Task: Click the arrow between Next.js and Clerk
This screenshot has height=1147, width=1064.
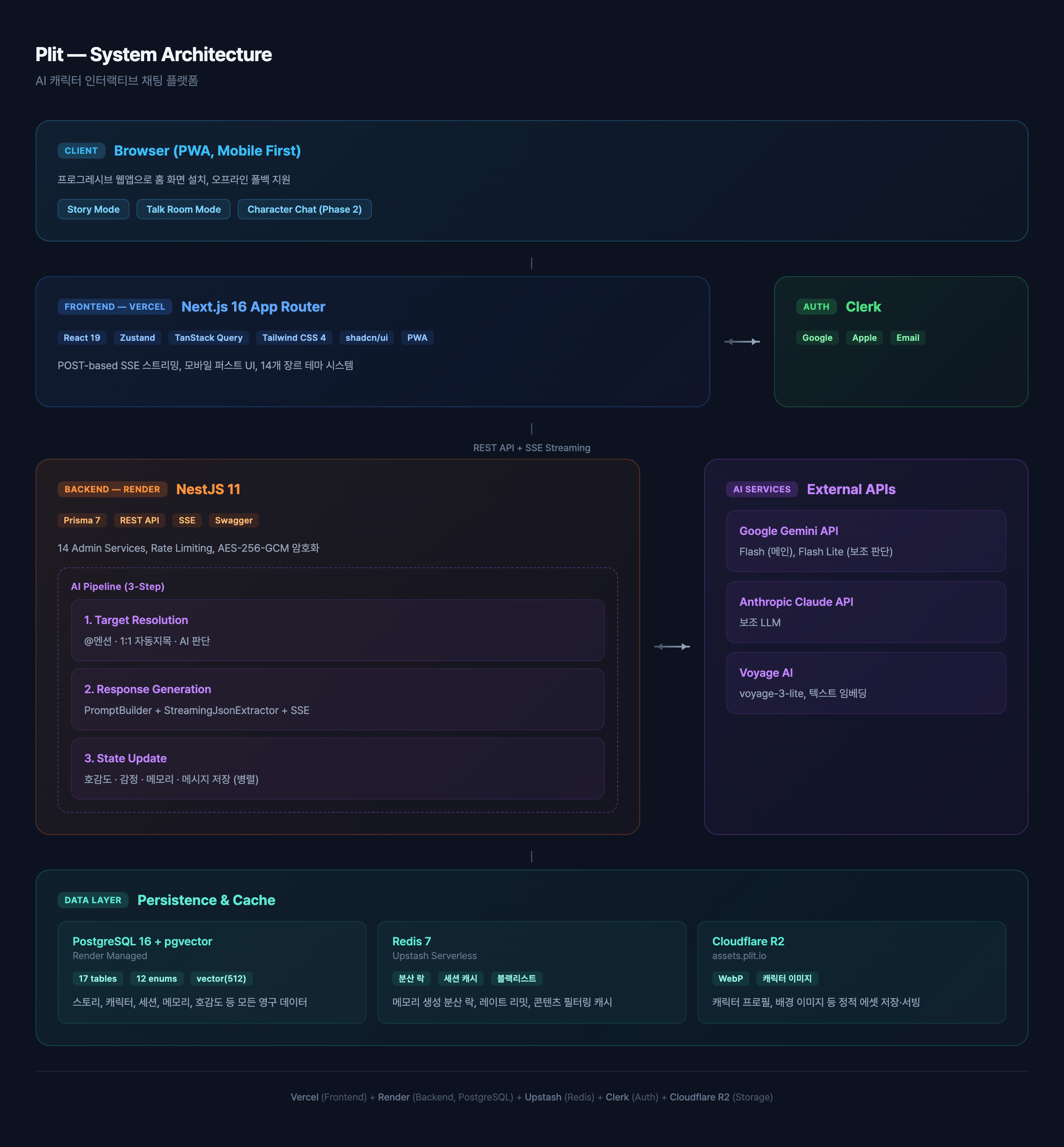Action: tap(742, 342)
